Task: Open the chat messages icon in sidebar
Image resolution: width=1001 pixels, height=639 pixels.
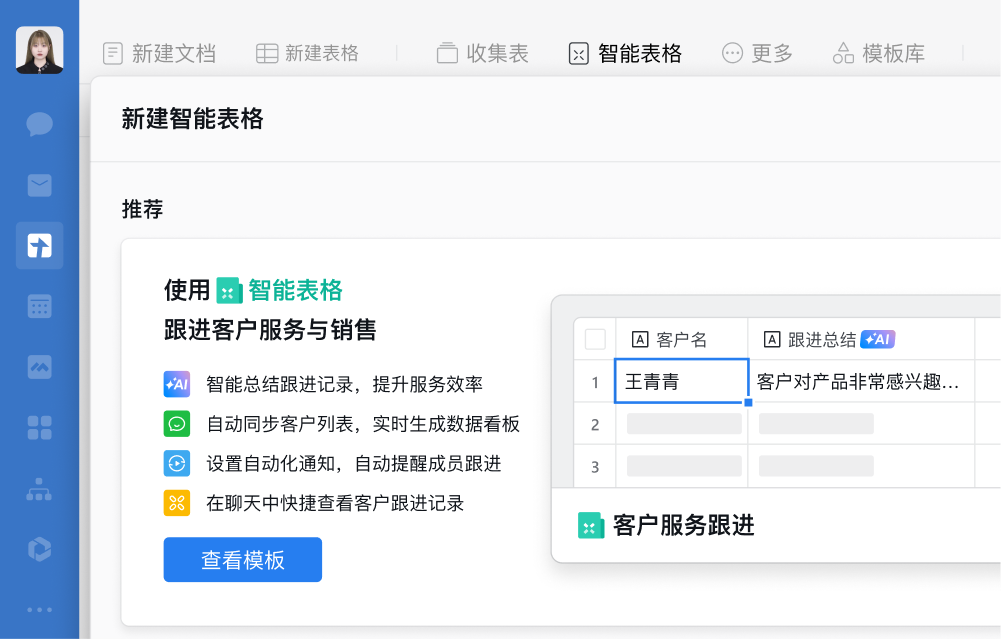Action: point(39,124)
